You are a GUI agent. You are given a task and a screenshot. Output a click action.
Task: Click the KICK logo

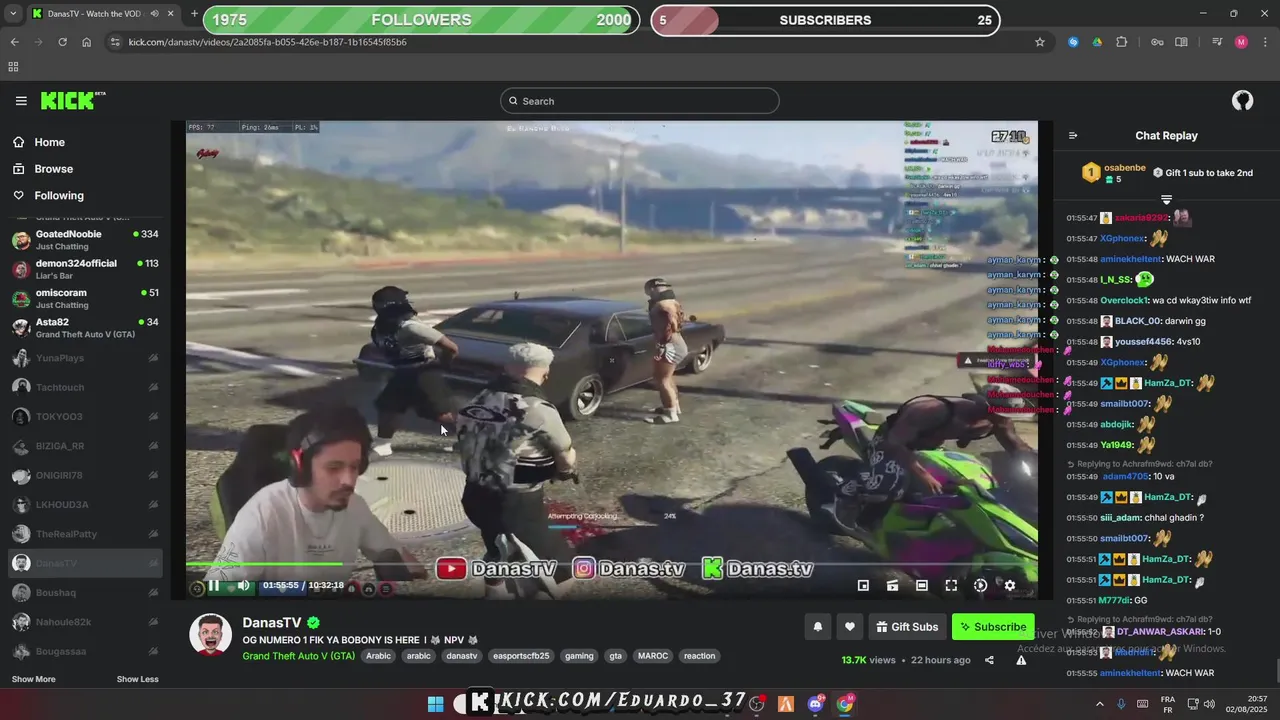pos(73,100)
